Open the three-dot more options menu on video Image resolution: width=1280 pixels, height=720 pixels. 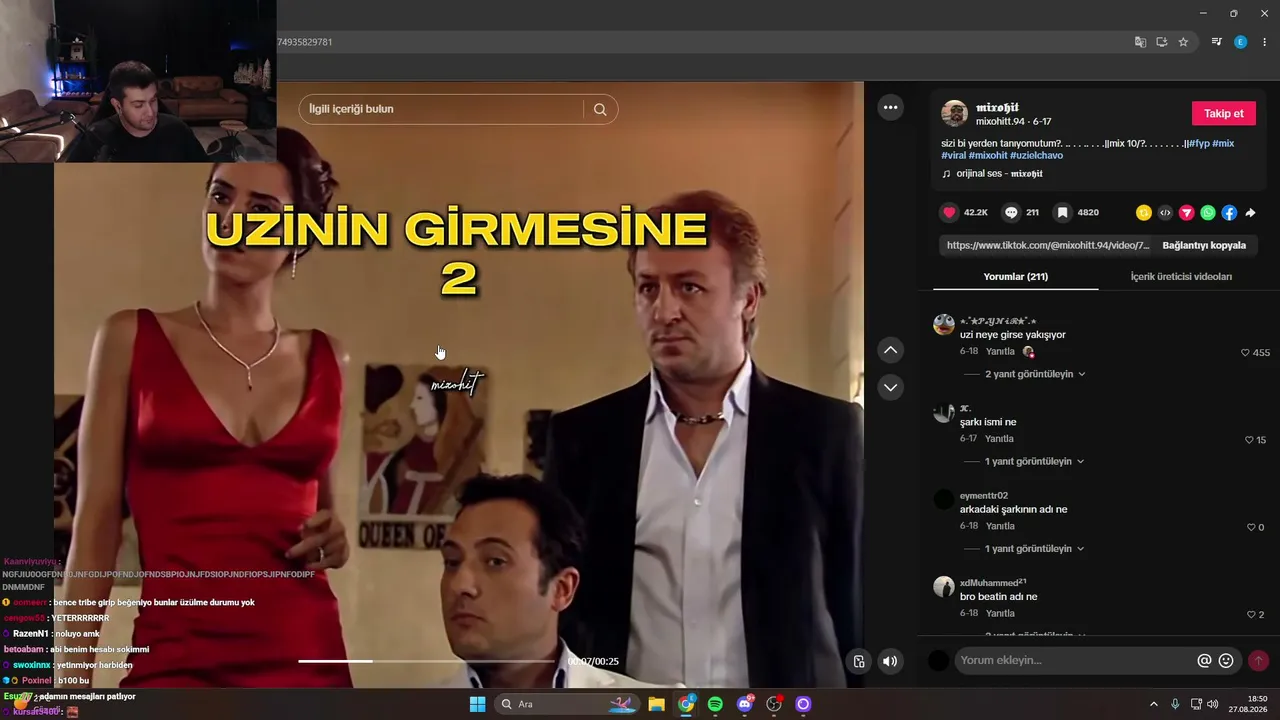click(890, 107)
